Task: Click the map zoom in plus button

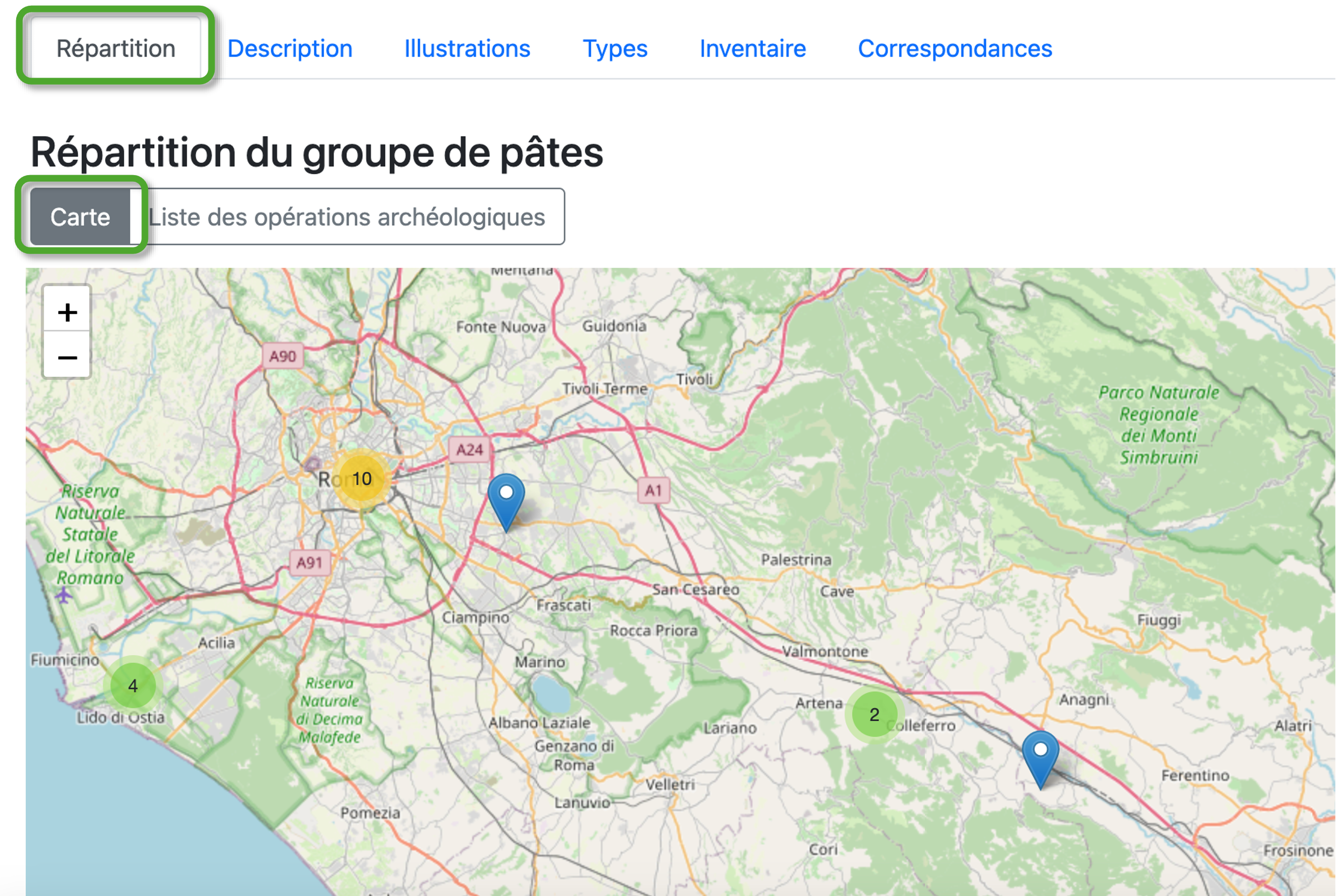Action: 67,312
